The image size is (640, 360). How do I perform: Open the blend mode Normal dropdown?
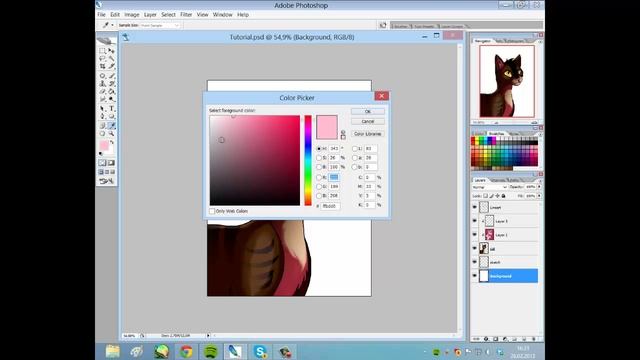tap(489, 187)
